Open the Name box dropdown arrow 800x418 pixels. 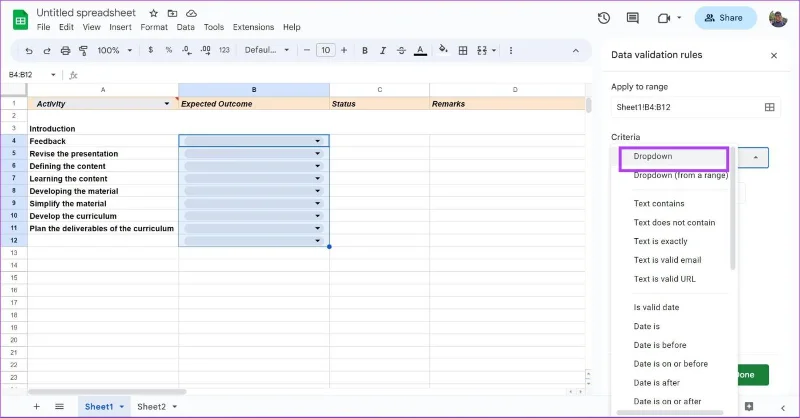click(53, 75)
